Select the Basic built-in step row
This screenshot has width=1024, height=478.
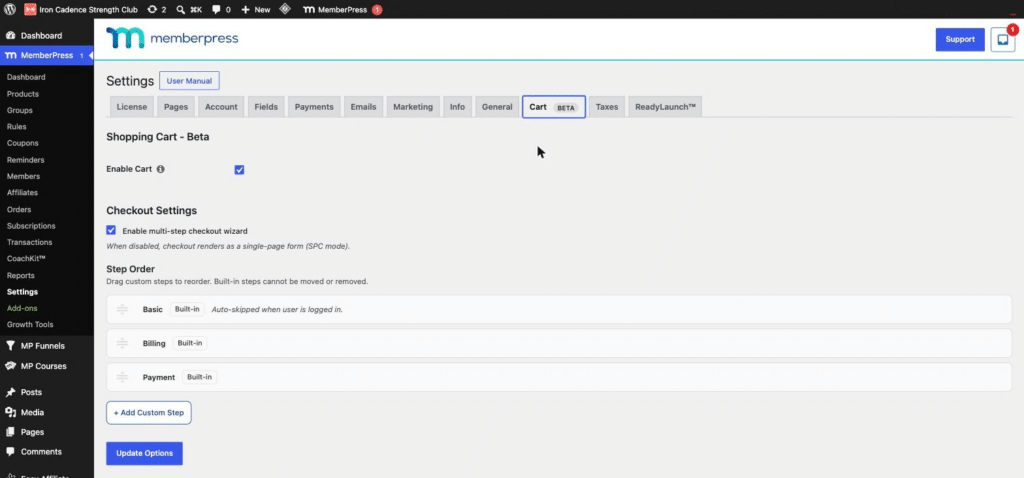click(558, 310)
